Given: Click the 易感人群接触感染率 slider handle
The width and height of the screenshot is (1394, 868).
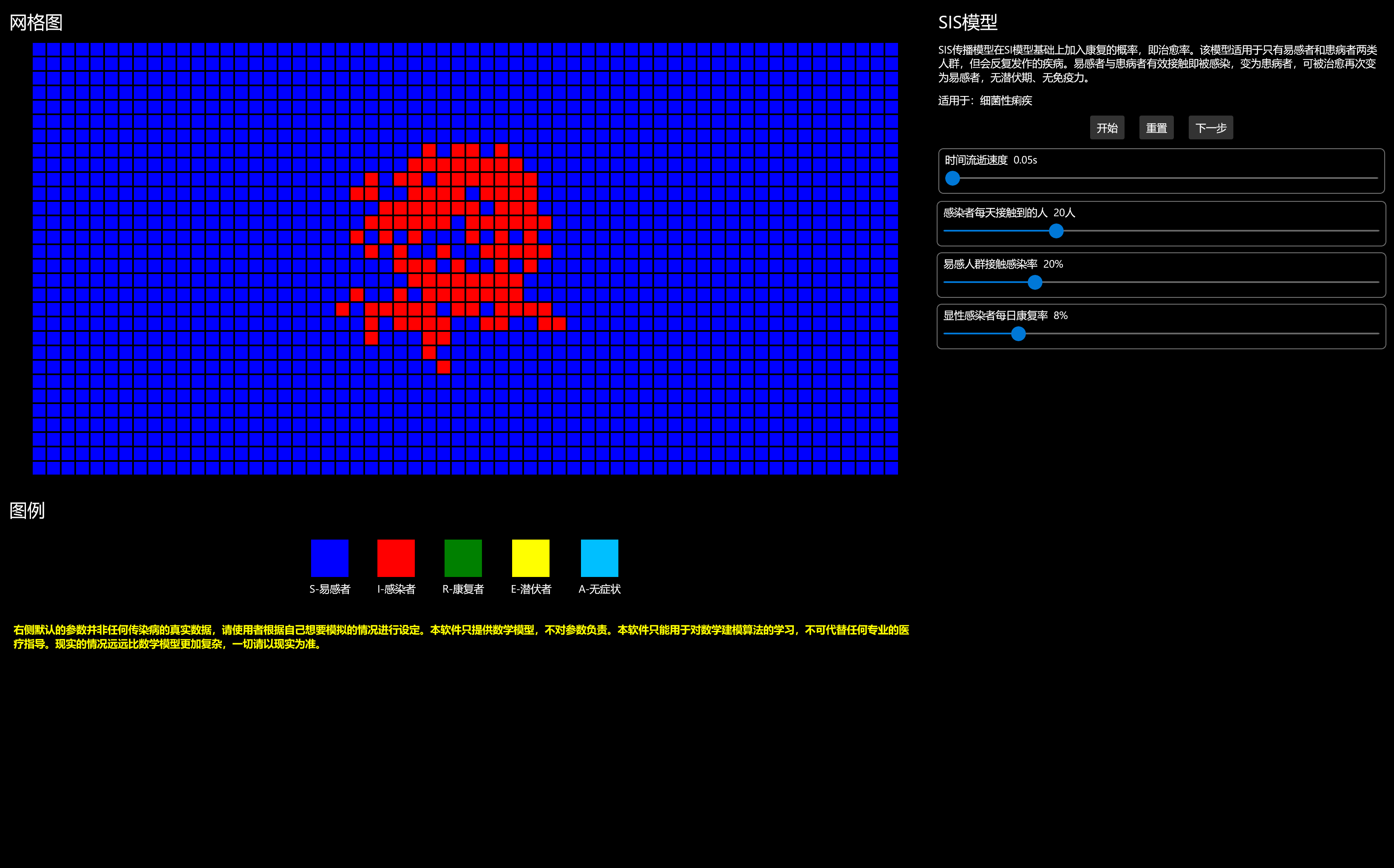Looking at the screenshot, I should (x=1034, y=283).
